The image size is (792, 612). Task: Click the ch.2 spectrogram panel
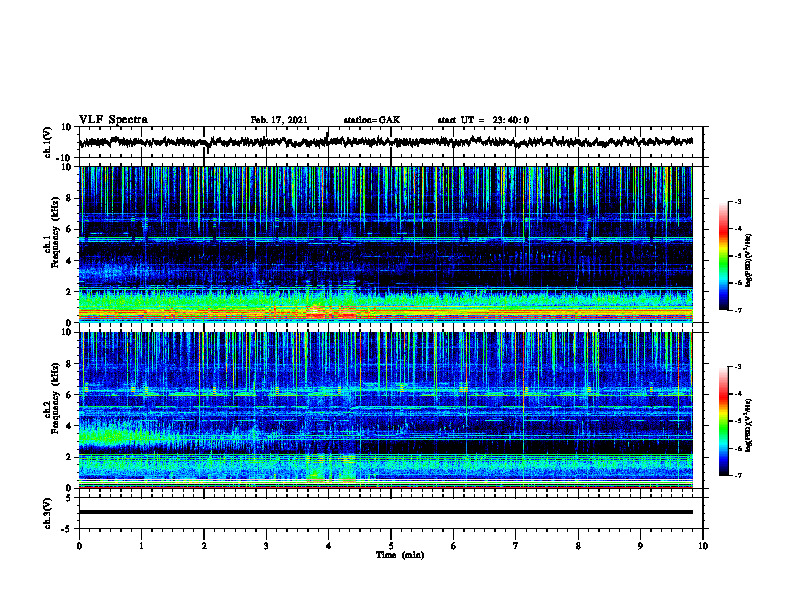[386, 410]
